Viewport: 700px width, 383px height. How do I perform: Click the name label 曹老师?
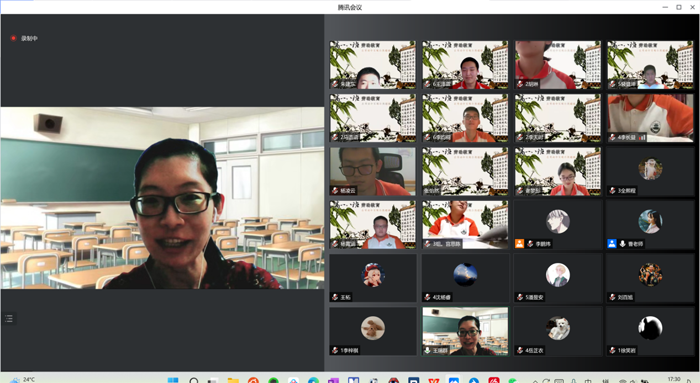click(x=635, y=244)
